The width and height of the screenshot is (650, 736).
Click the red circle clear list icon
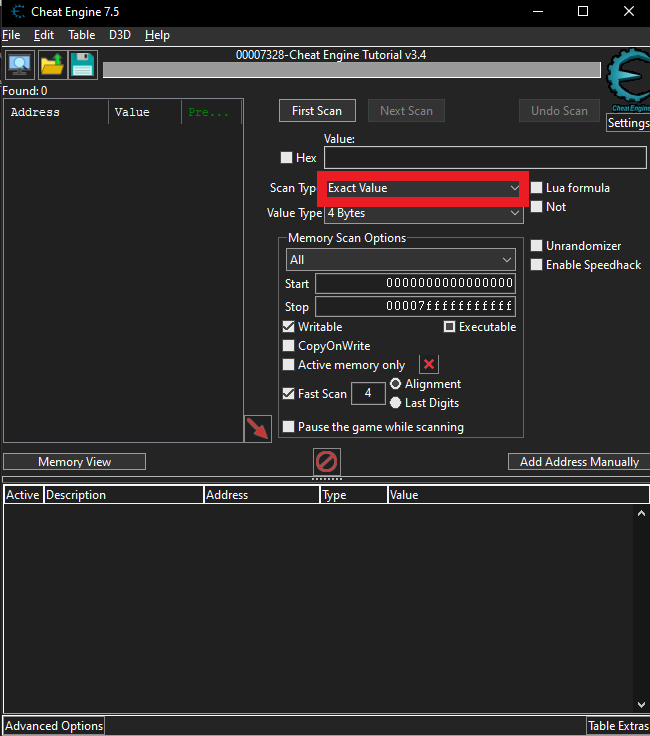(x=327, y=462)
